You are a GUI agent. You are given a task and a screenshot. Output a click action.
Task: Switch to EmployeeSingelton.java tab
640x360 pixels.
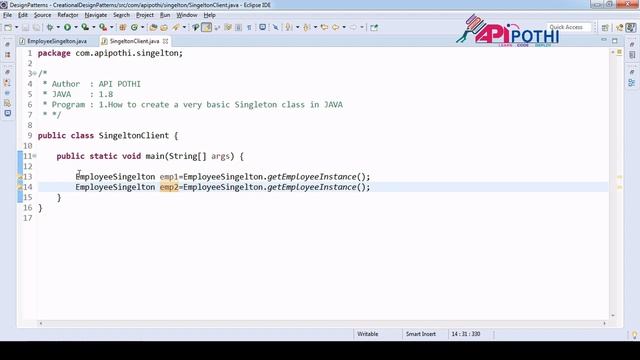tap(53, 41)
